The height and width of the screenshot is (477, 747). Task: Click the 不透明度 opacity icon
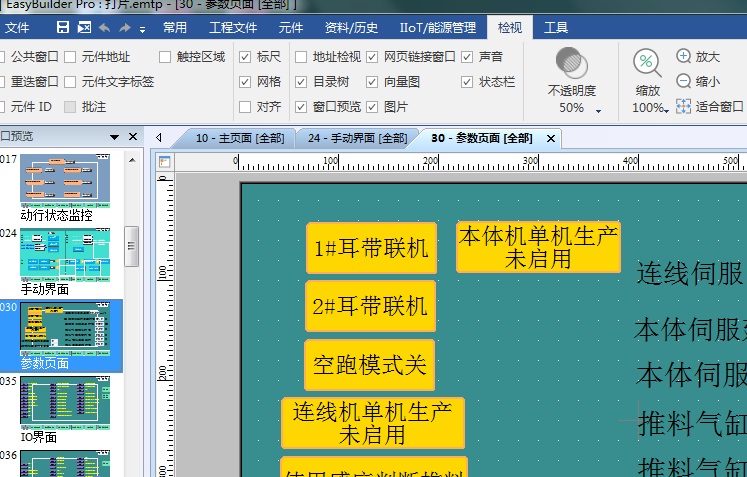point(571,63)
